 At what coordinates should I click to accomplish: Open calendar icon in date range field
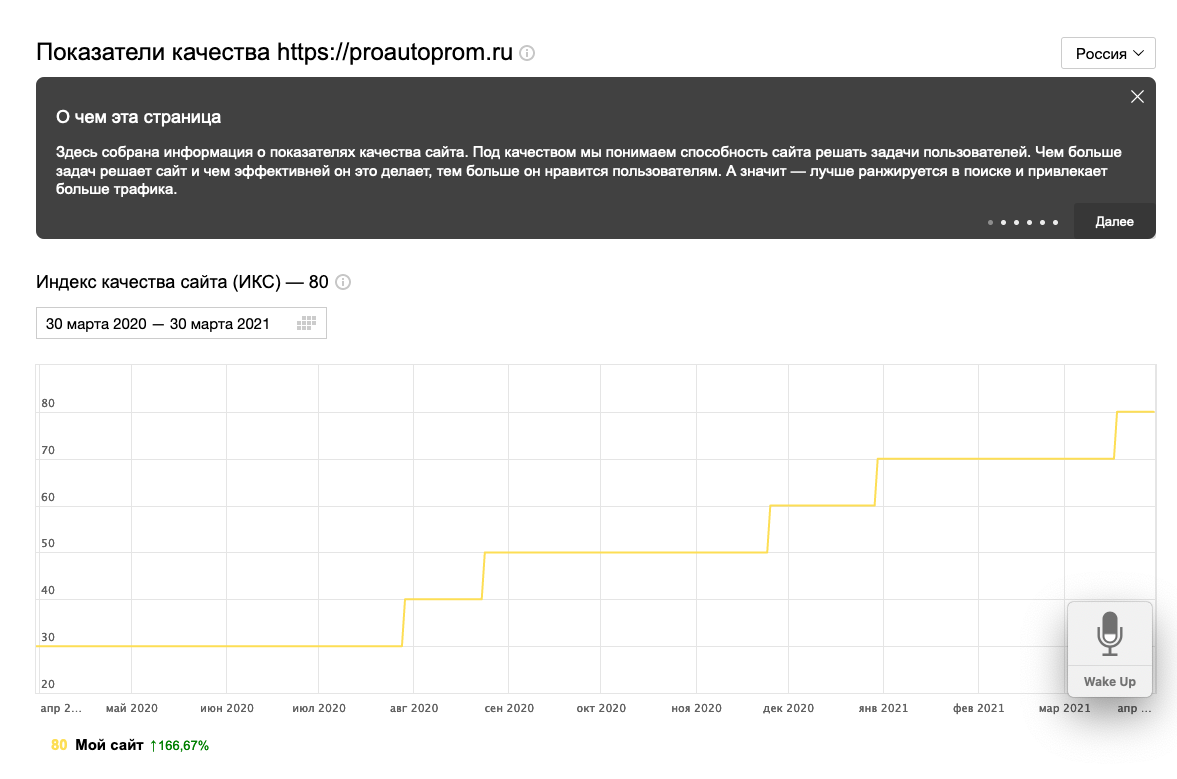point(307,323)
